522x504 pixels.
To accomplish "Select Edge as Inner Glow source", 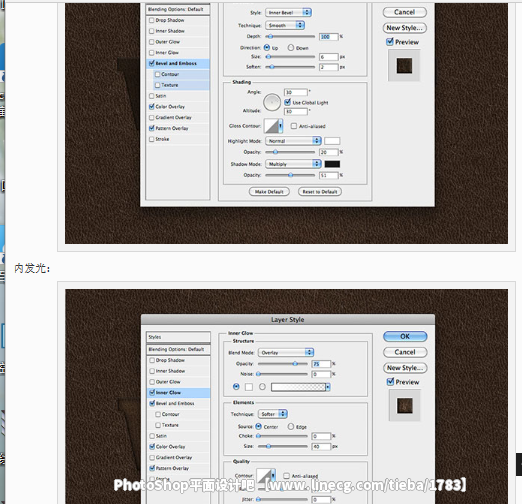I will pyautogui.click(x=291, y=426).
